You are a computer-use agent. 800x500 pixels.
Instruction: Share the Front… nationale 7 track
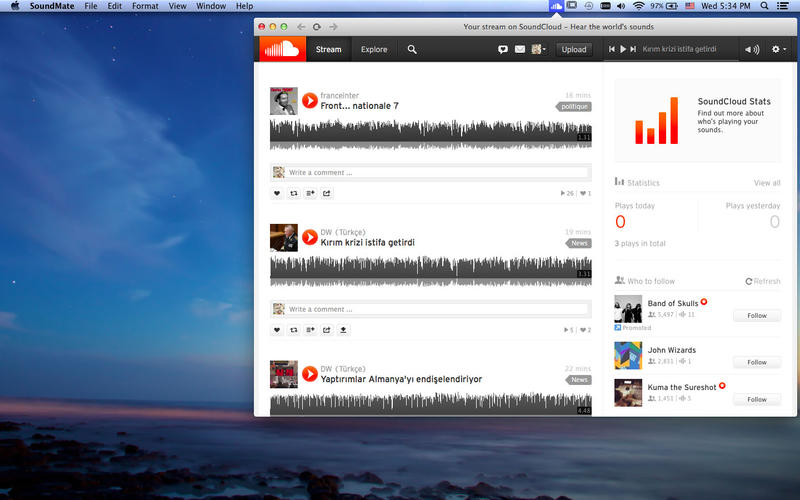tap(327, 193)
